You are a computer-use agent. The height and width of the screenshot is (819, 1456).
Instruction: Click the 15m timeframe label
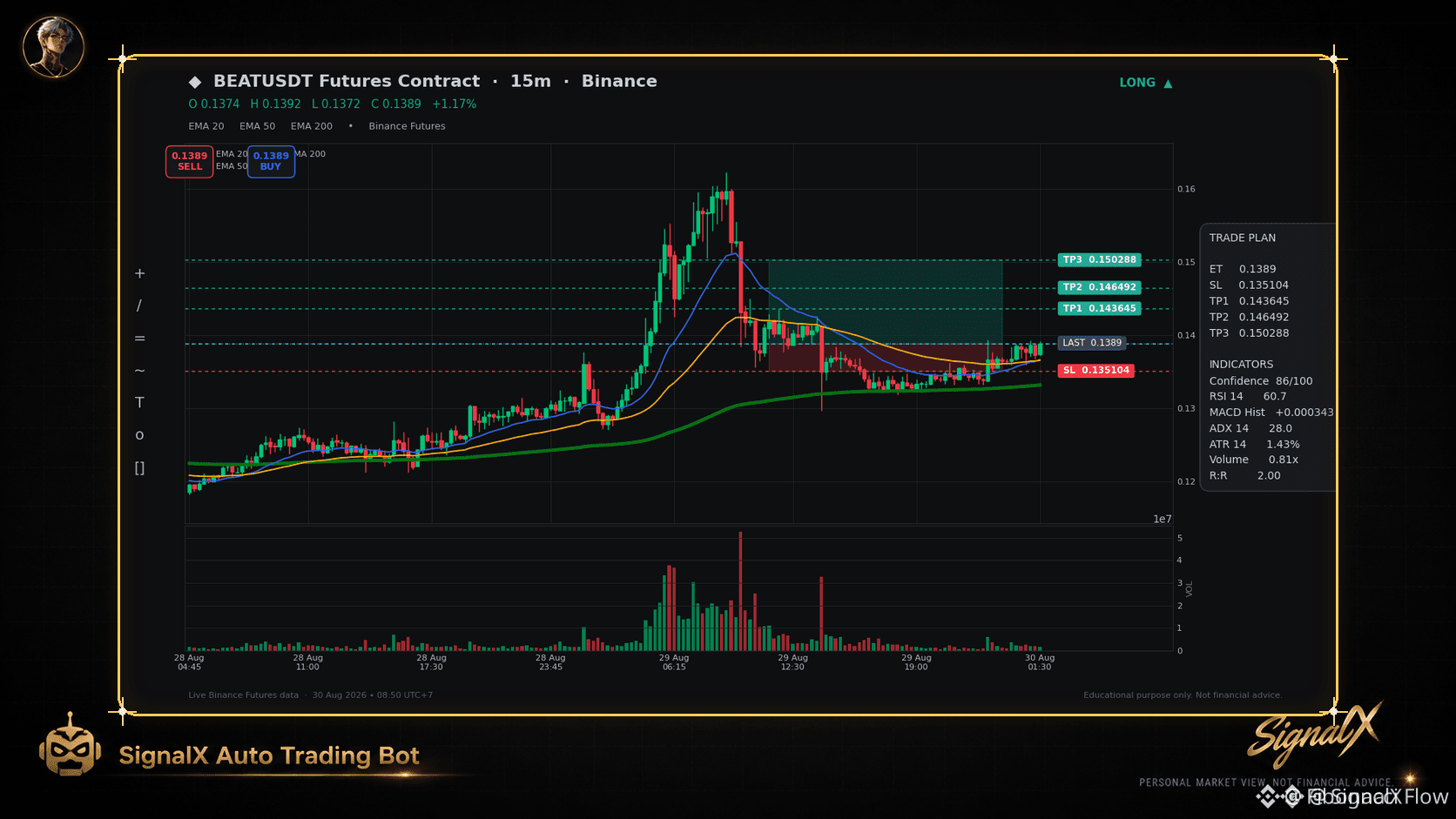click(530, 81)
